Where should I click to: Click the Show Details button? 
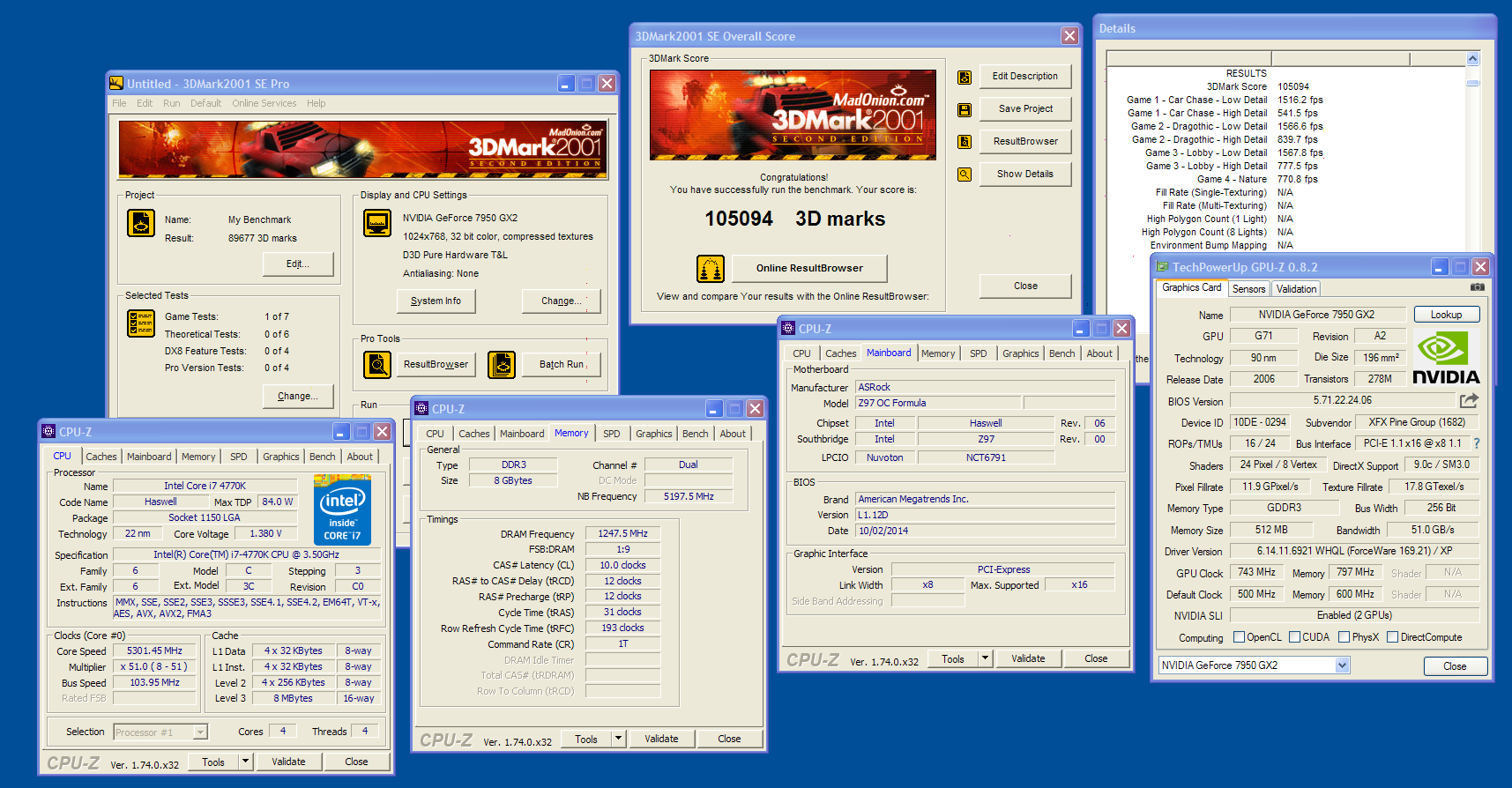point(1024,174)
